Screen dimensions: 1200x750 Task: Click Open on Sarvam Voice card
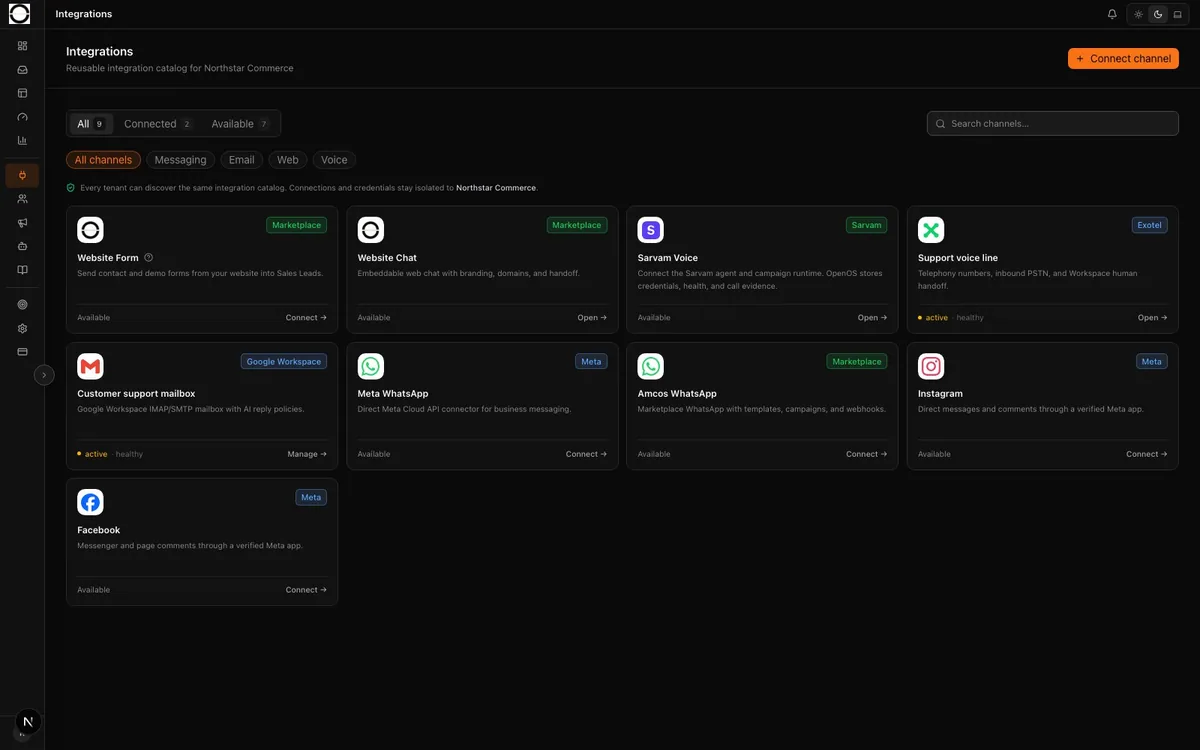click(872, 318)
